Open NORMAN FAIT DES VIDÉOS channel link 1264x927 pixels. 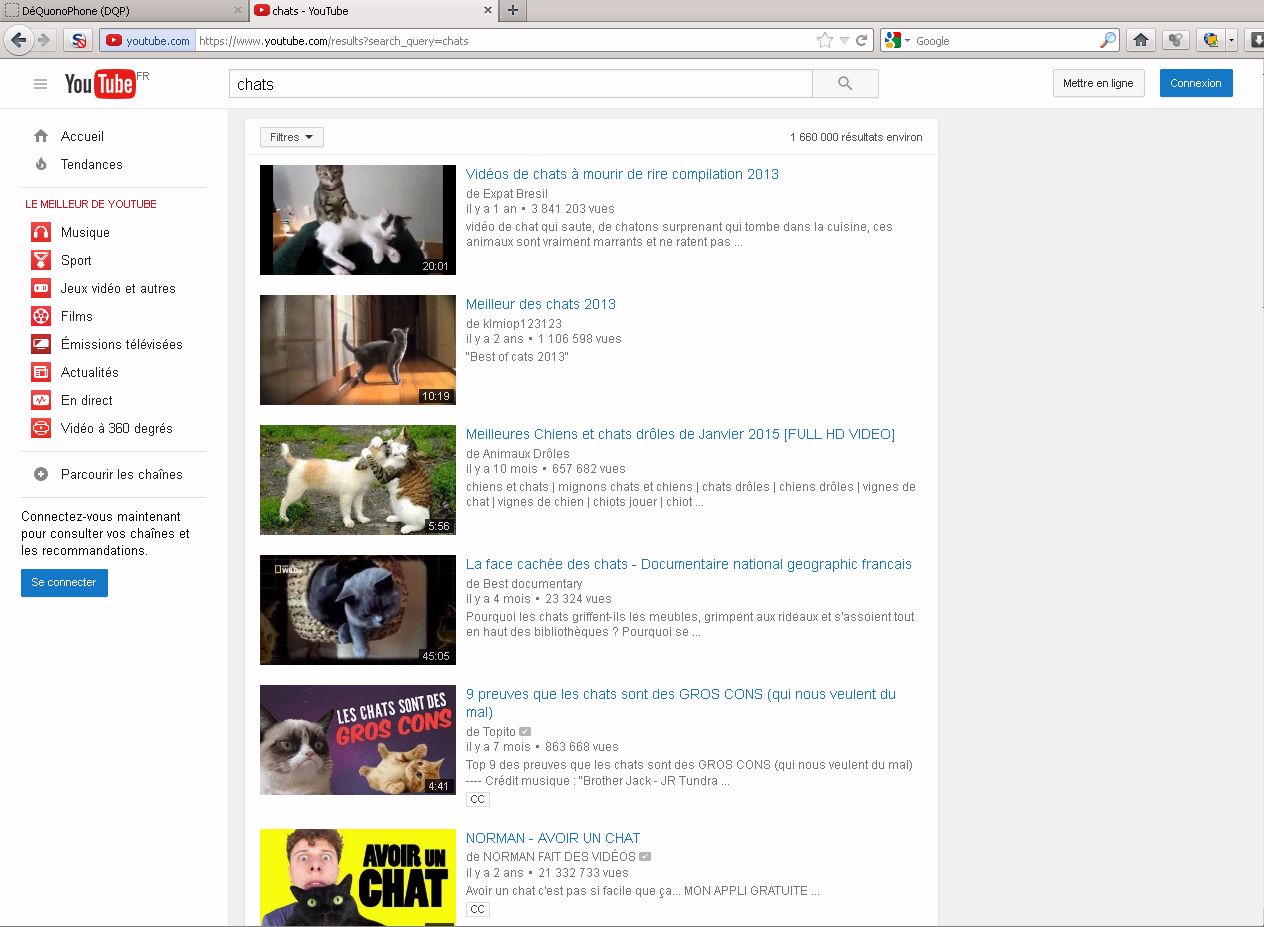coord(559,857)
